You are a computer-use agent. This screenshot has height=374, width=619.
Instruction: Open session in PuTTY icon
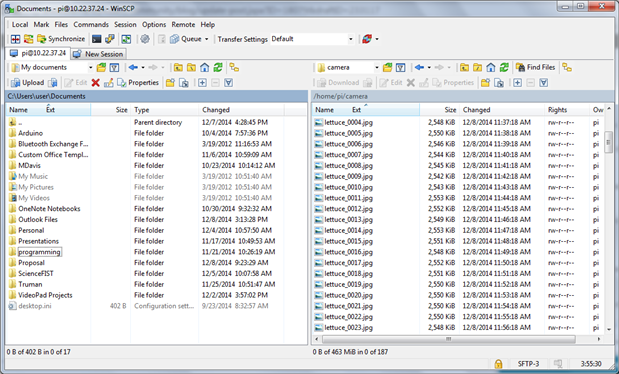click(x=110, y=39)
